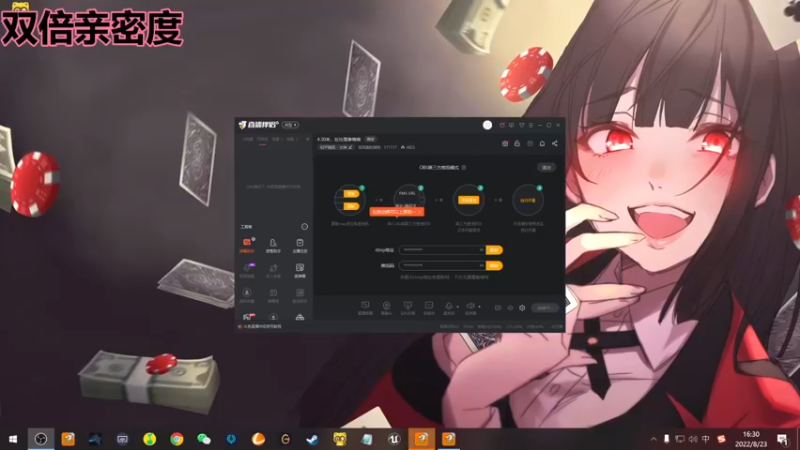
Task: Open WeChat from the taskbar
Action: tap(204, 439)
